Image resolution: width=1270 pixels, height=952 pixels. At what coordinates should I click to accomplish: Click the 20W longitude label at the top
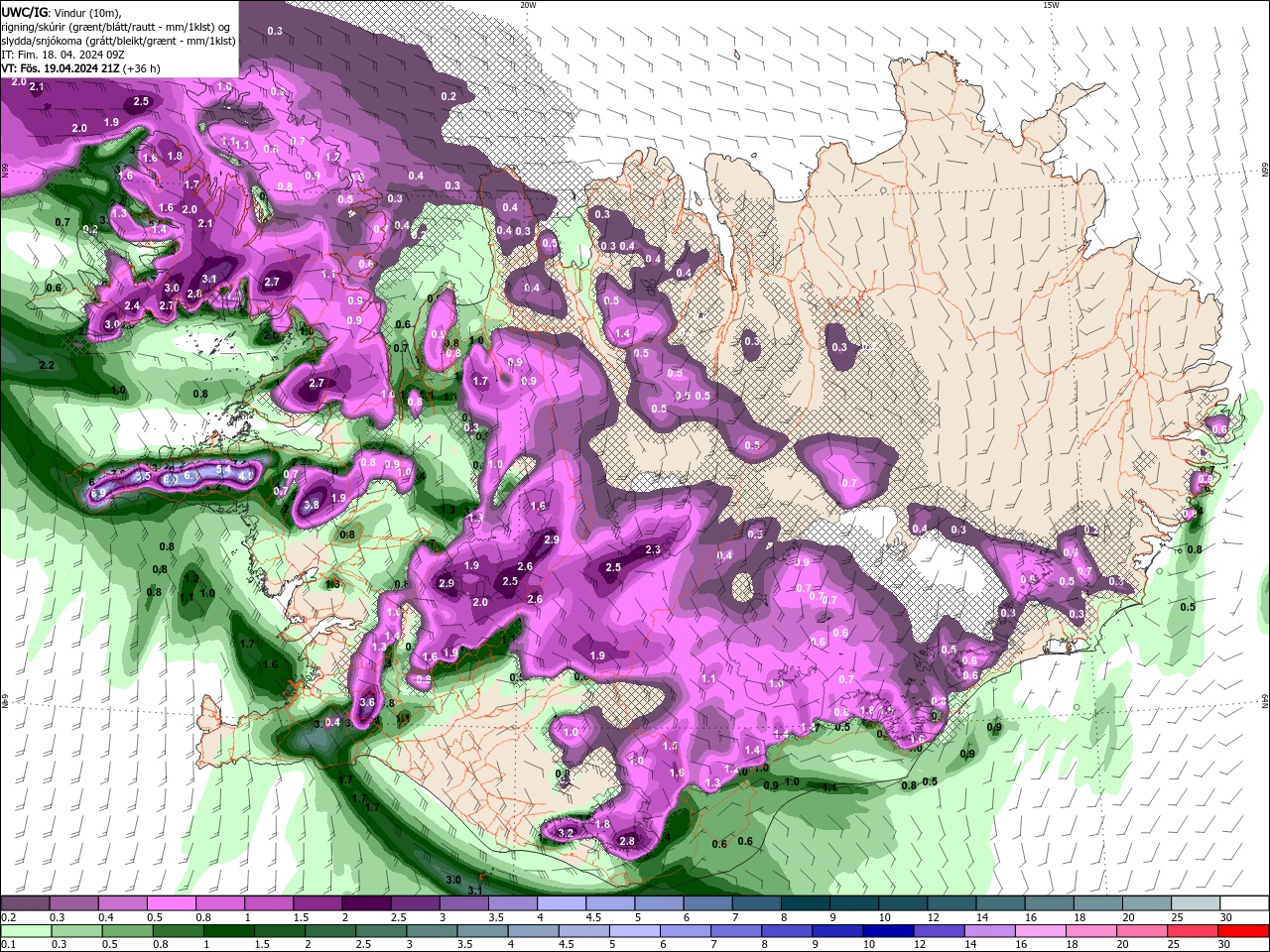528,5
